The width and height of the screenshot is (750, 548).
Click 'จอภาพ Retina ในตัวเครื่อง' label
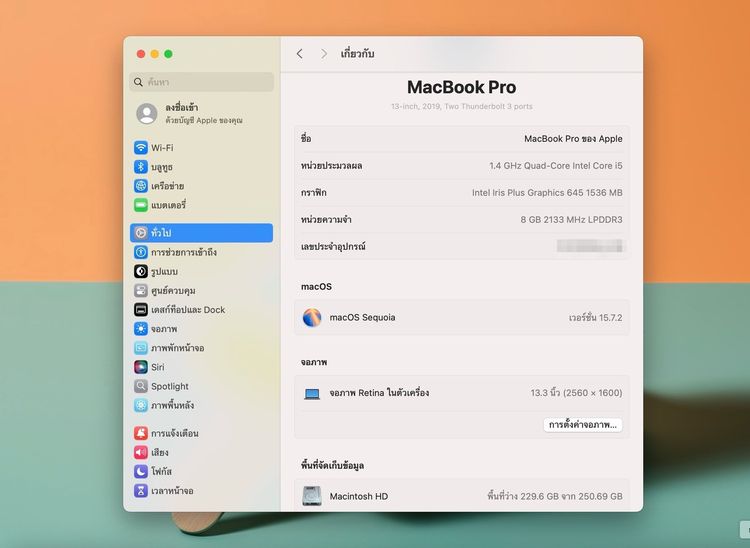point(379,393)
